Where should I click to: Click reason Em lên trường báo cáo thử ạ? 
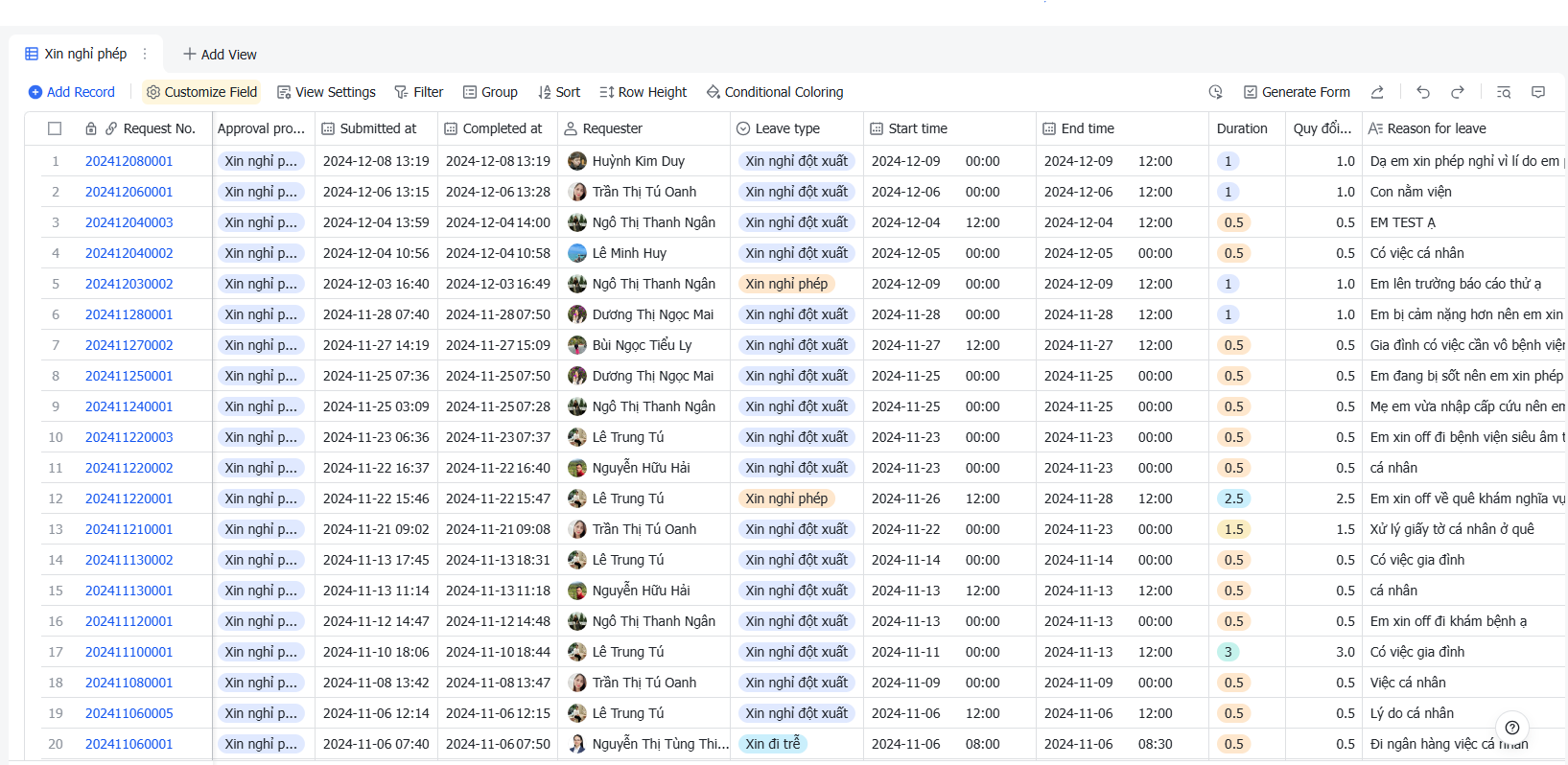(1456, 284)
